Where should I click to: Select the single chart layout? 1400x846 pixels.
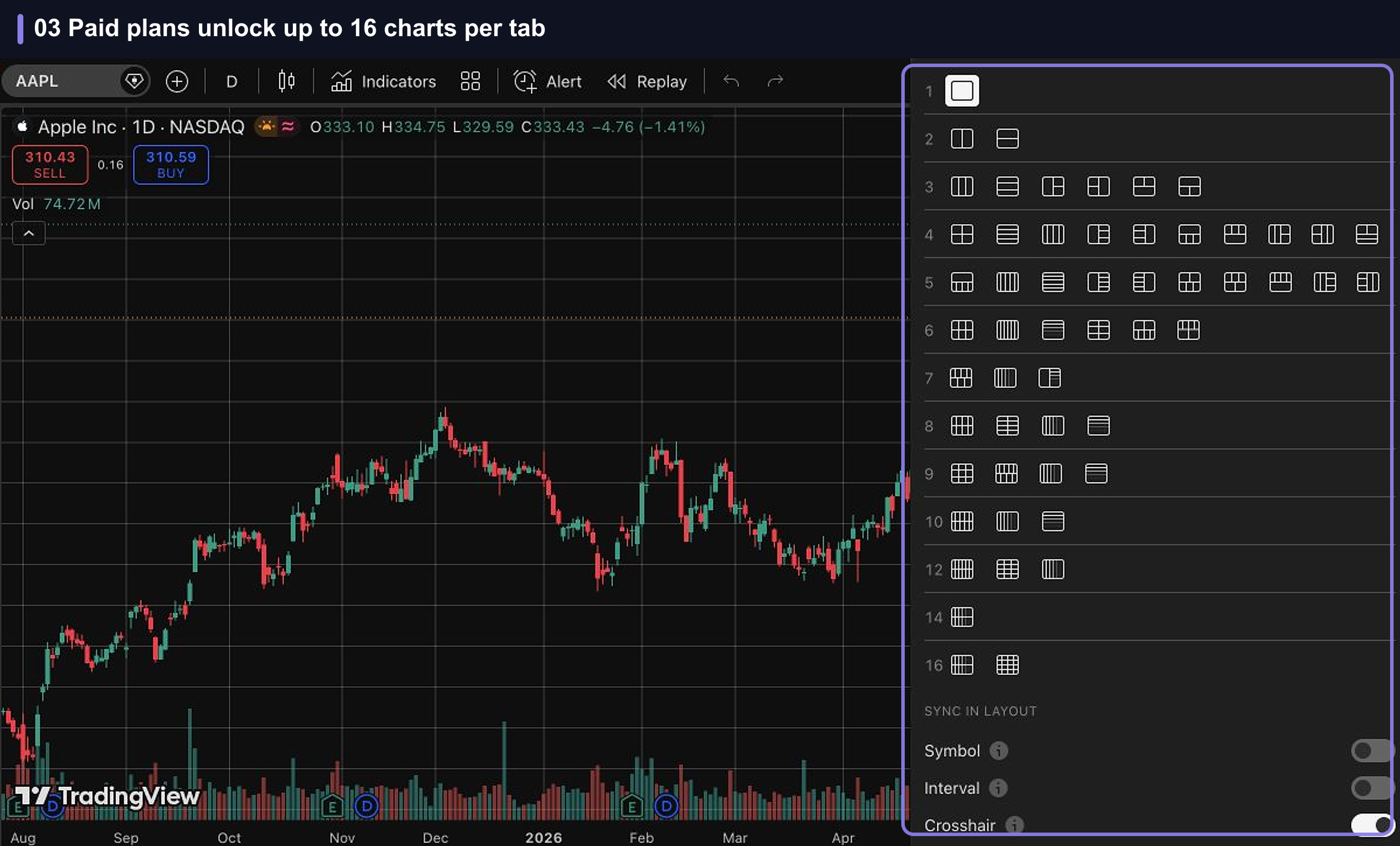(962, 91)
